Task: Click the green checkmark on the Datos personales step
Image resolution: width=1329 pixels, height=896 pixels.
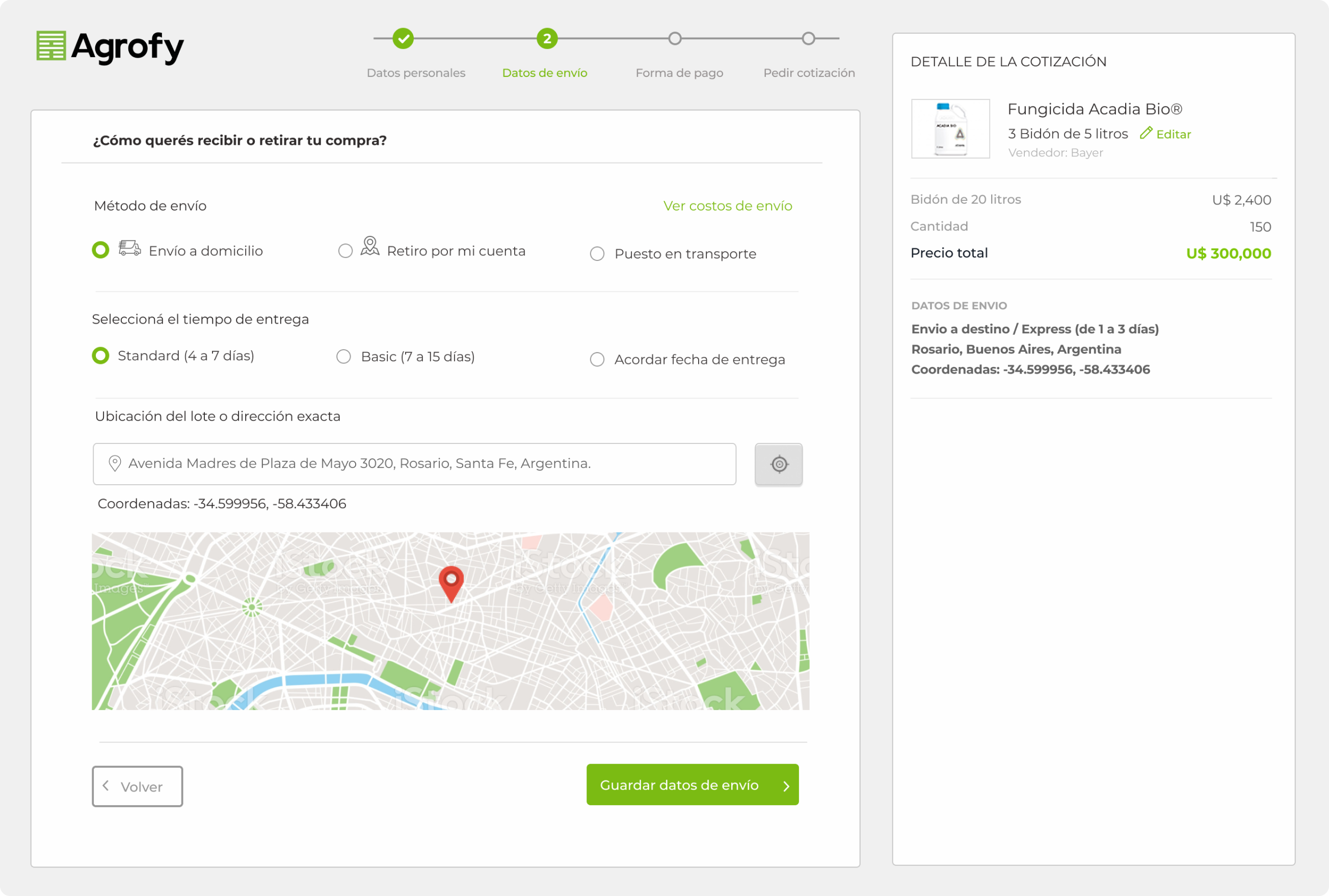Action: click(x=405, y=39)
